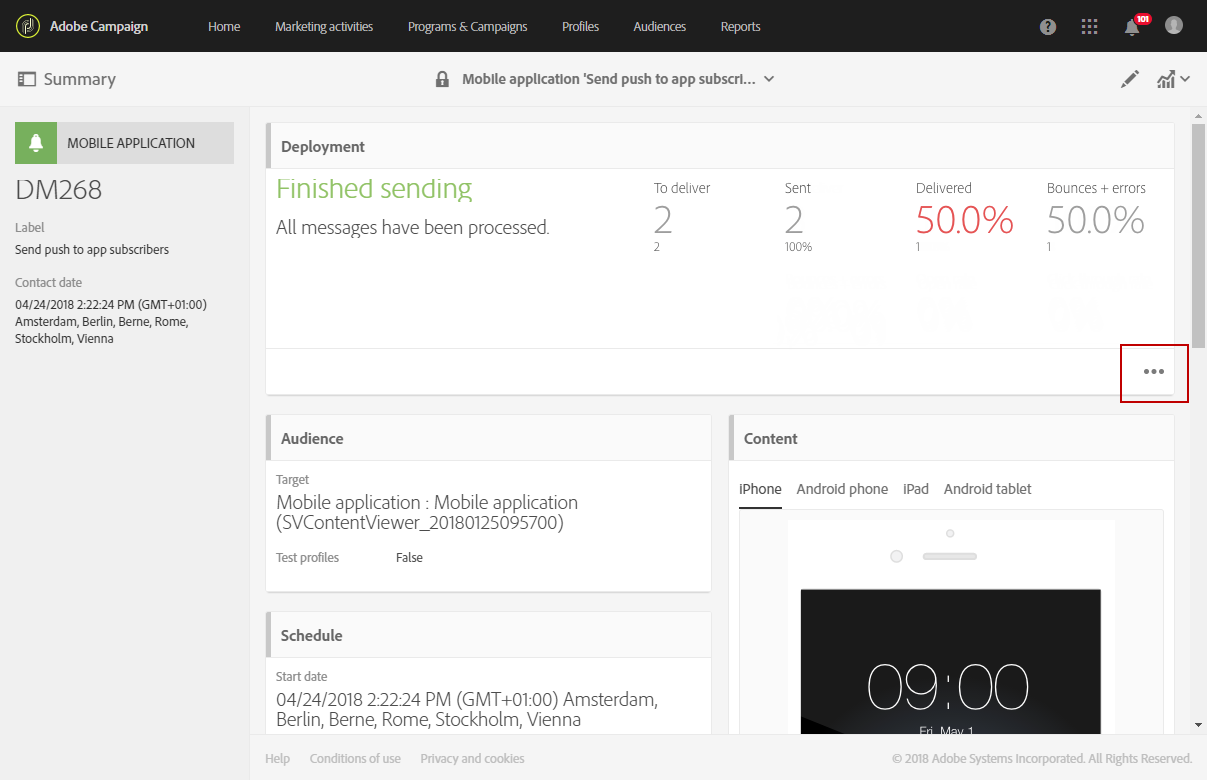Open Privacy and cookies link
The width and height of the screenshot is (1207, 780).
click(x=472, y=759)
